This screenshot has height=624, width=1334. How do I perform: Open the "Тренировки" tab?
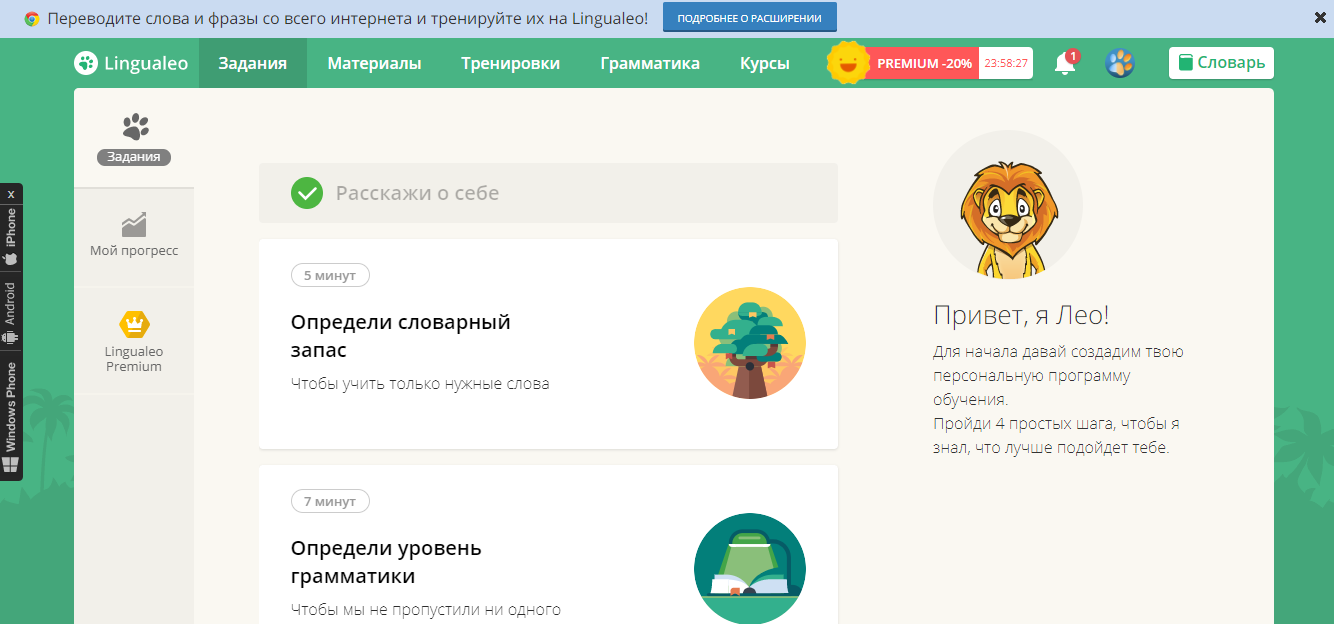(x=510, y=62)
